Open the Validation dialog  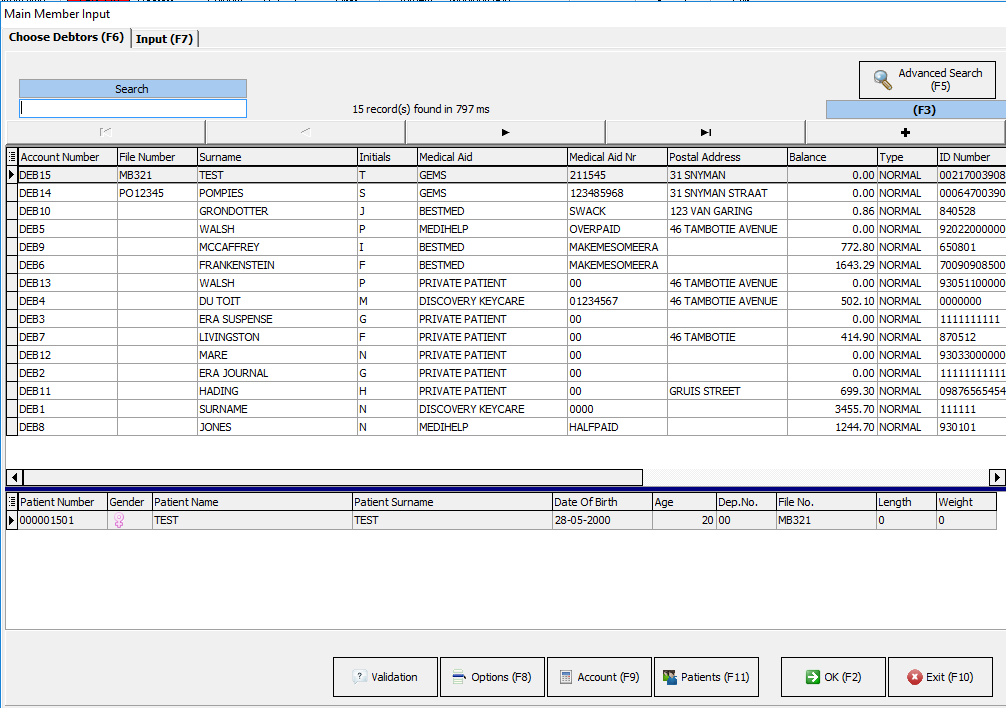pos(385,677)
